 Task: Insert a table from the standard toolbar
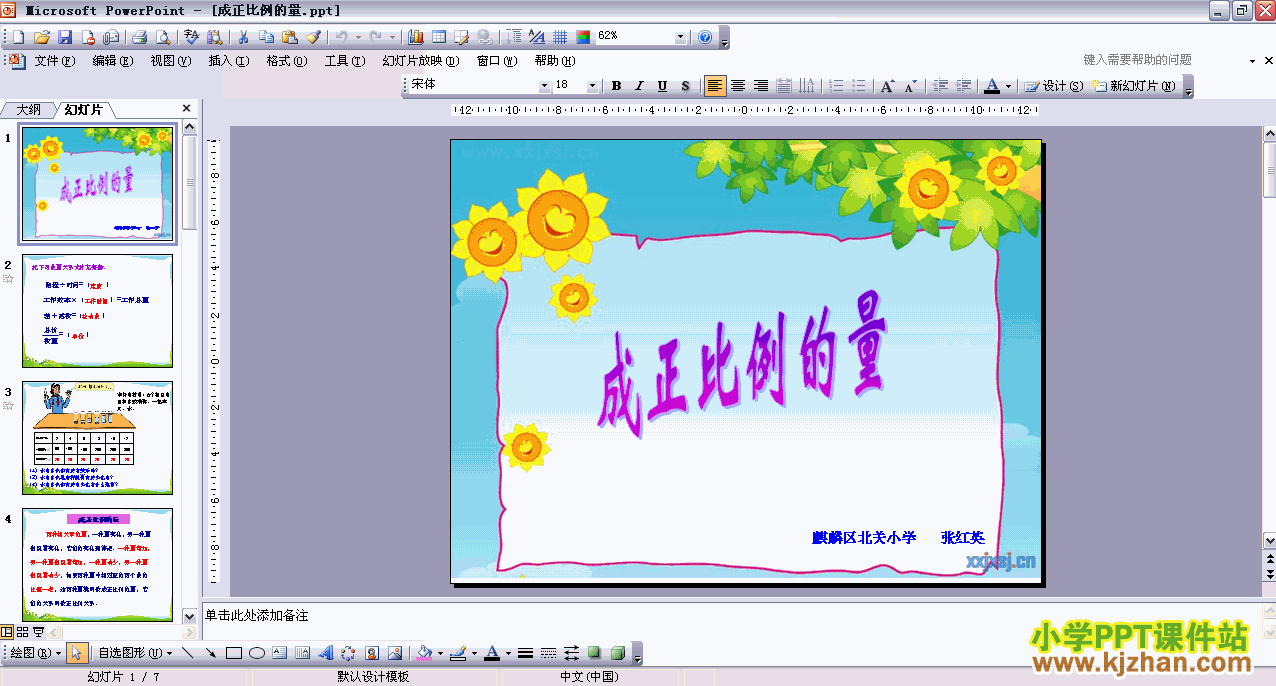(438, 37)
